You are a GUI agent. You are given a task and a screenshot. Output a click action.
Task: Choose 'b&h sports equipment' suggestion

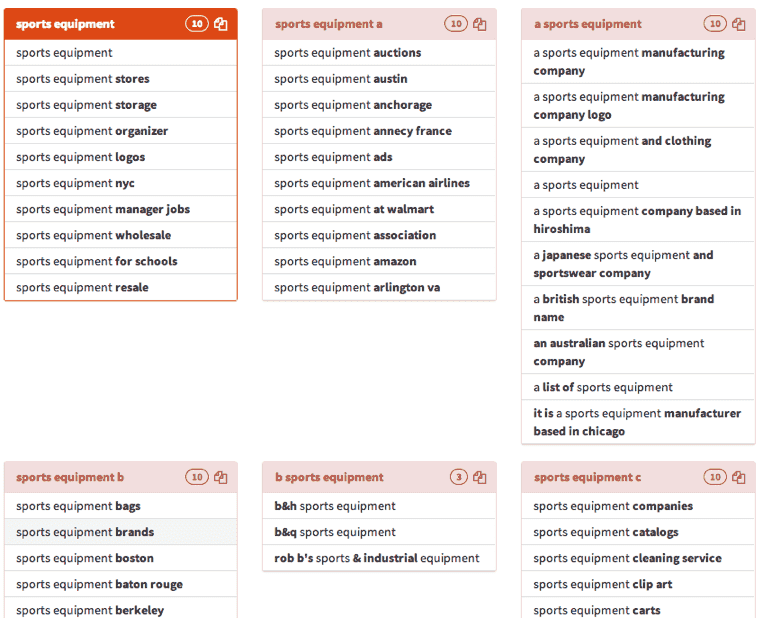pyautogui.click(x=379, y=506)
